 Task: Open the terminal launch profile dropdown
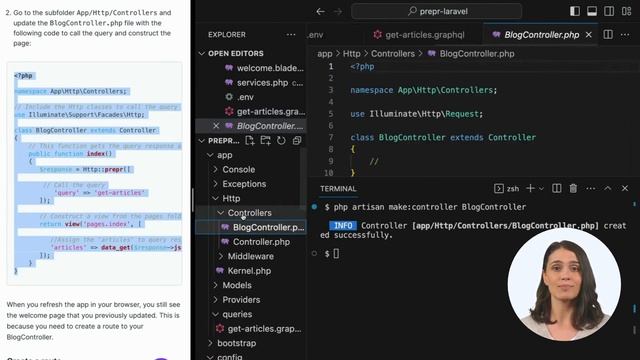[541, 189]
